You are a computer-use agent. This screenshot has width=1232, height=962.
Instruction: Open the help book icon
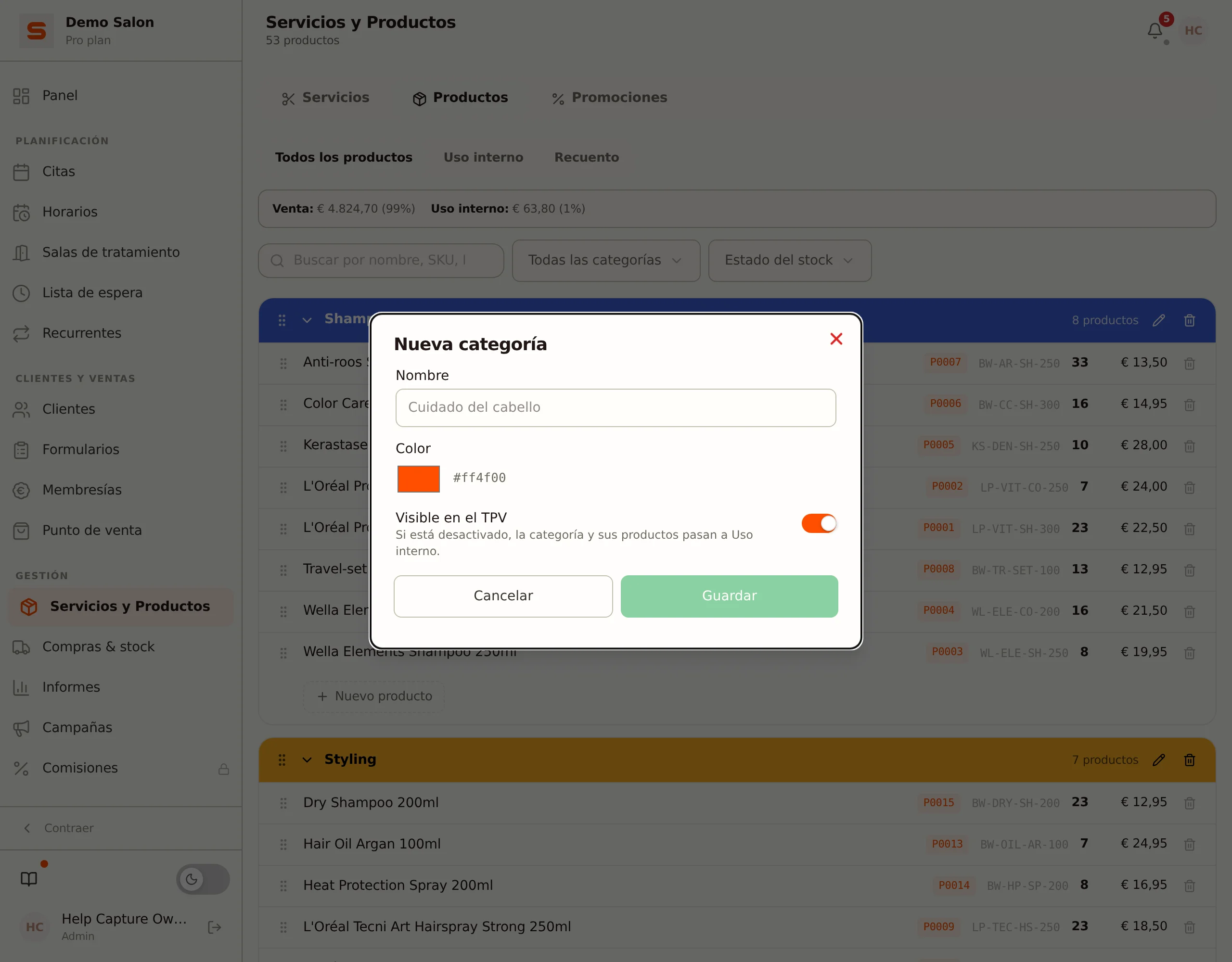pos(29,878)
